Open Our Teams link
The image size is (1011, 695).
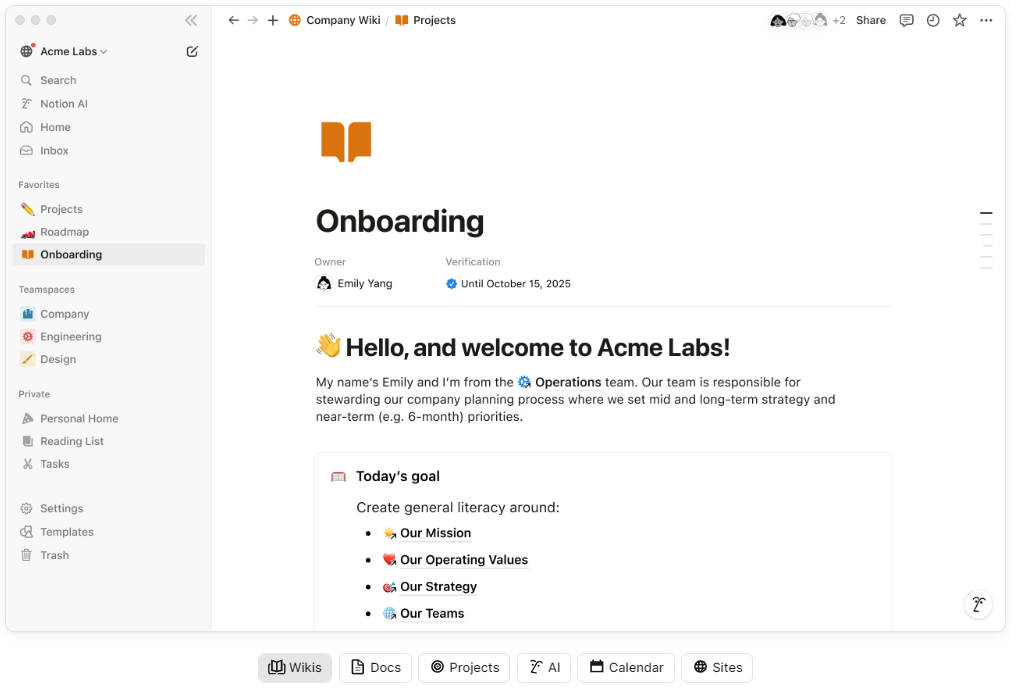pyautogui.click(x=424, y=614)
